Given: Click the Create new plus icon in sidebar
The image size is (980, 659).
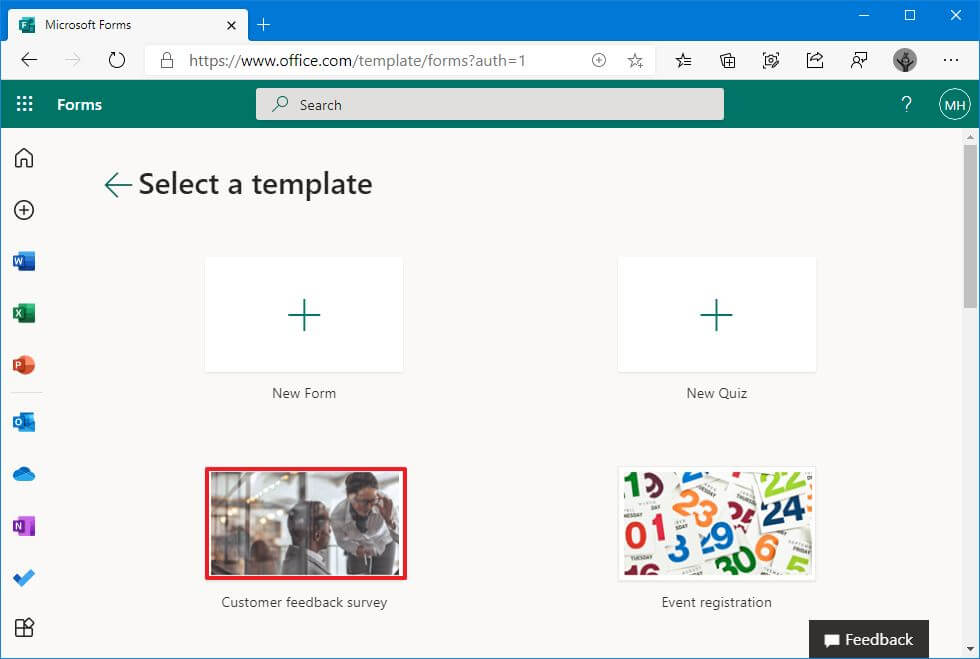Looking at the screenshot, I should point(24,210).
